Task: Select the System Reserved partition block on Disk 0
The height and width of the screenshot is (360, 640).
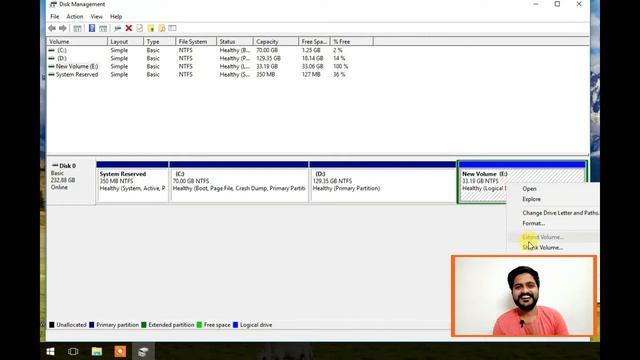Action: click(x=132, y=182)
